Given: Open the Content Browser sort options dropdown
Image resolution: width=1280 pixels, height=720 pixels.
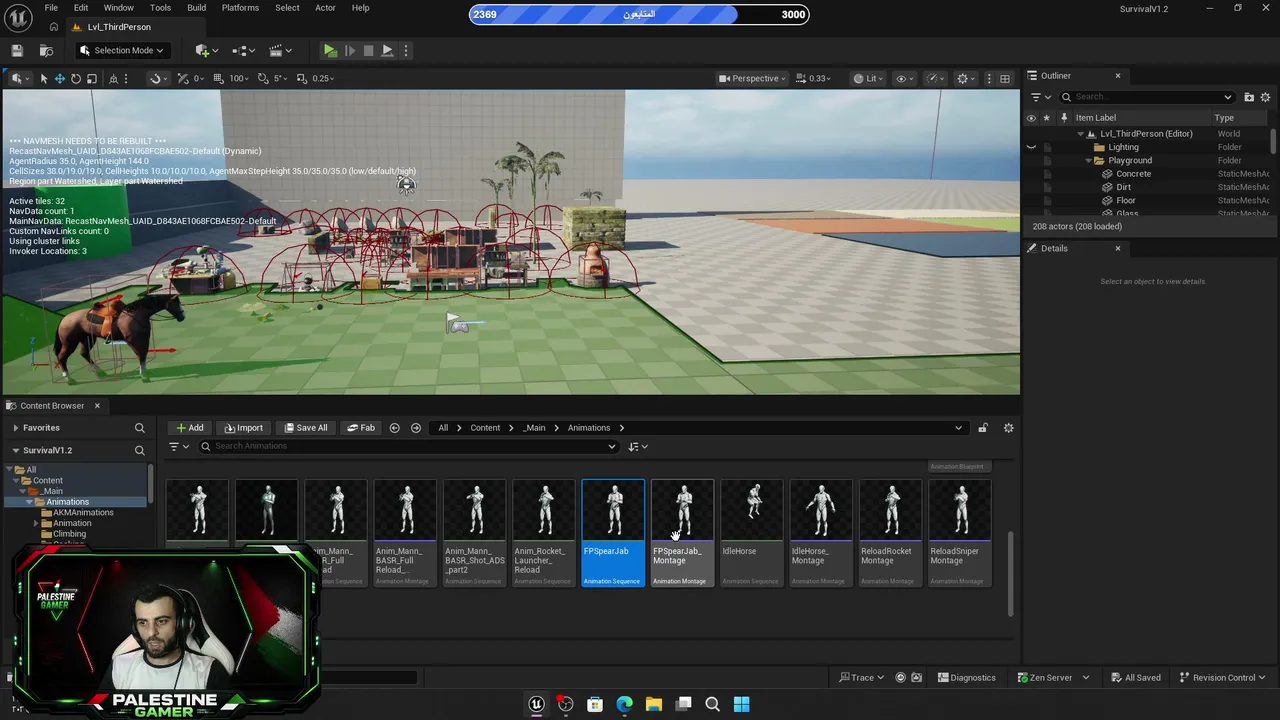Looking at the screenshot, I should (638, 446).
